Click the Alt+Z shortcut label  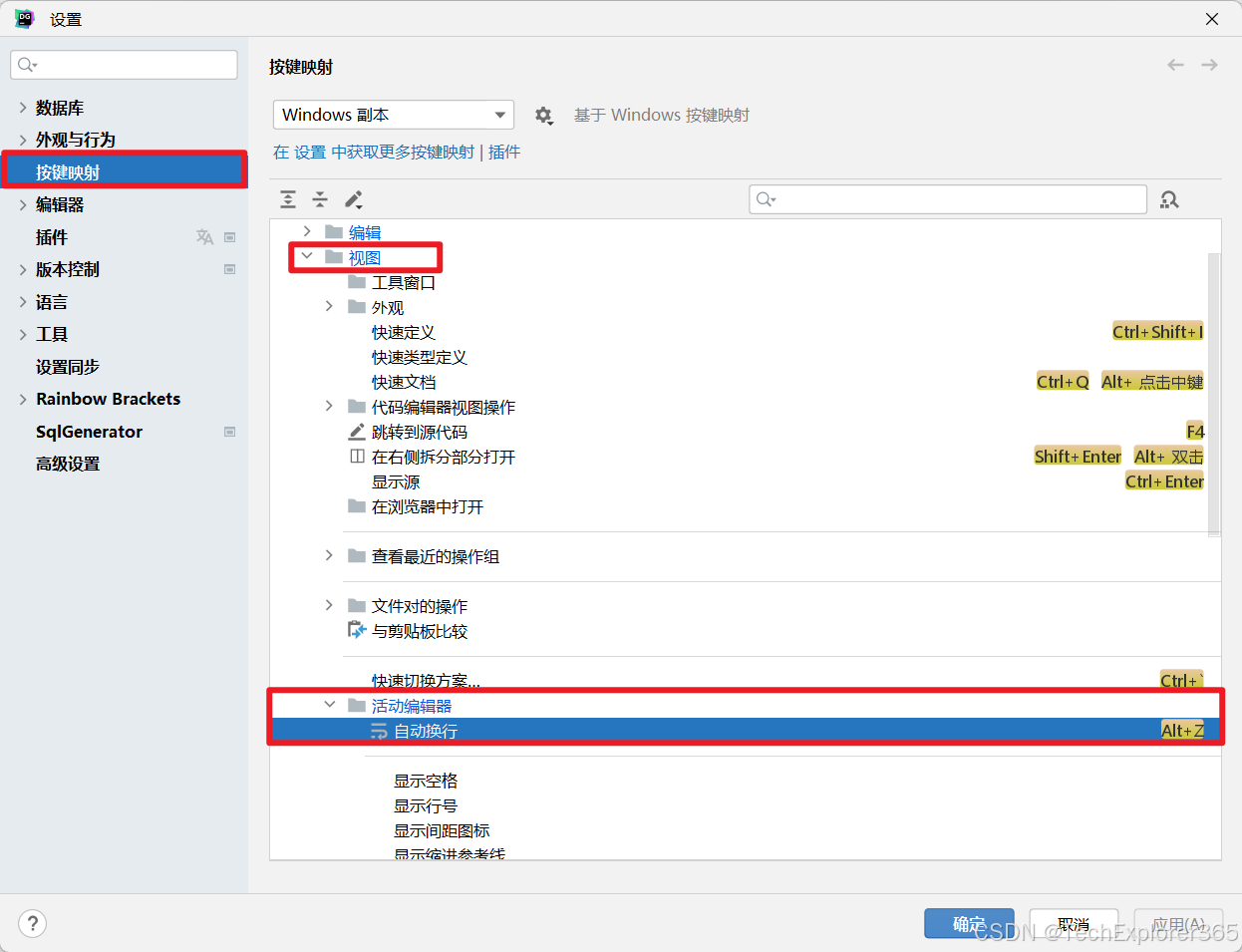point(1182,731)
